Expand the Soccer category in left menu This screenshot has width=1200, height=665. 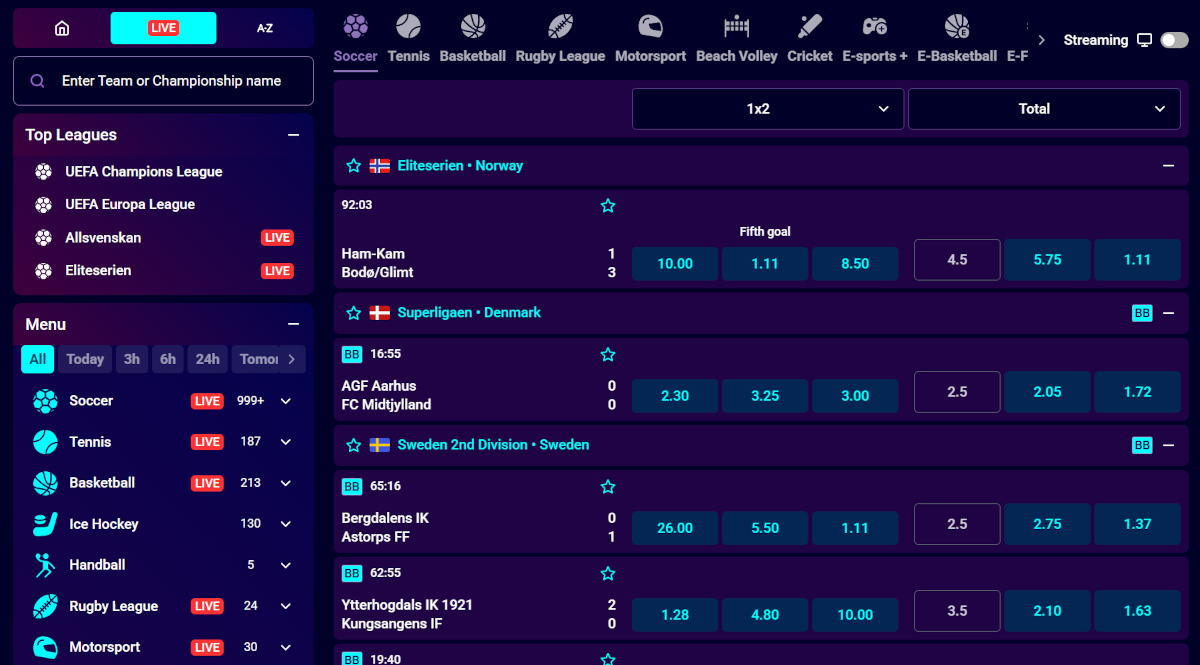285,401
